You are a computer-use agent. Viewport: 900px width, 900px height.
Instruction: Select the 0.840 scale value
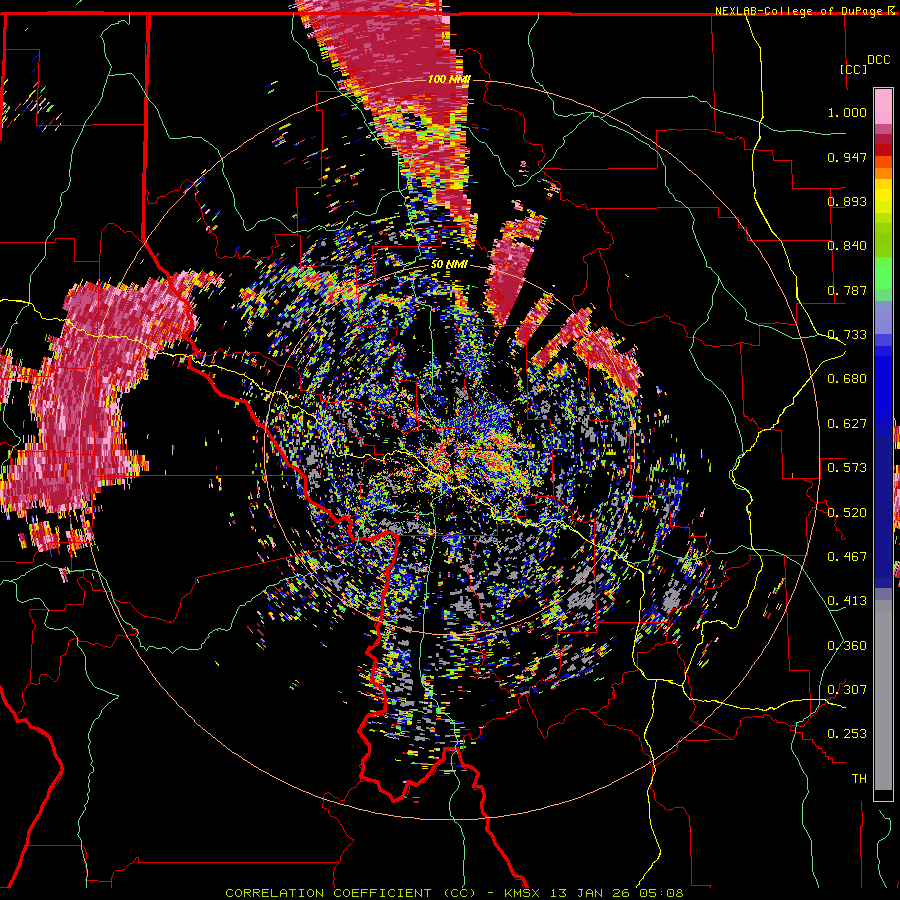pos(847,246)
